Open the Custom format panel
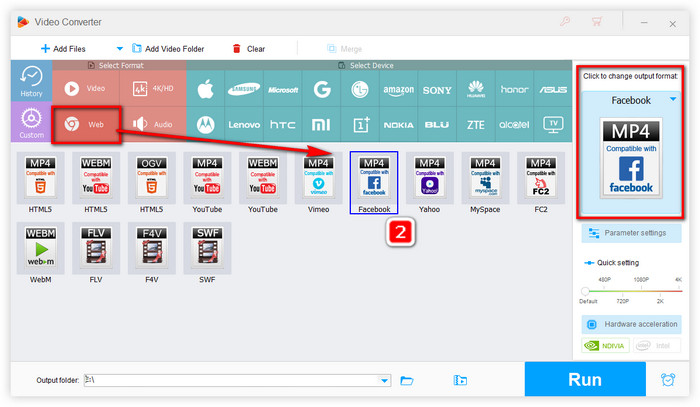The image size is (700, 407). click(31, 122)
